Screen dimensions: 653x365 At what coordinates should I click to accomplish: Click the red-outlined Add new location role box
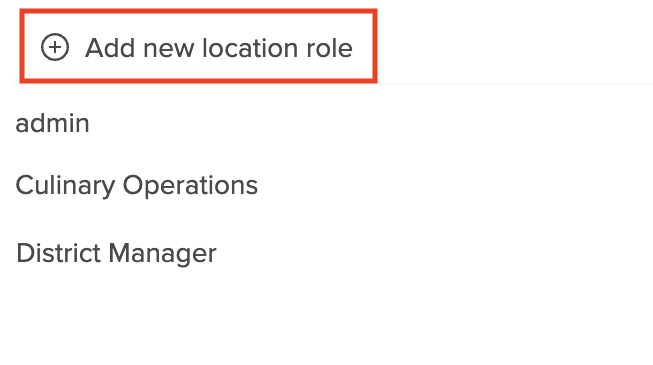pyautogui.click(x=198, y=46)
